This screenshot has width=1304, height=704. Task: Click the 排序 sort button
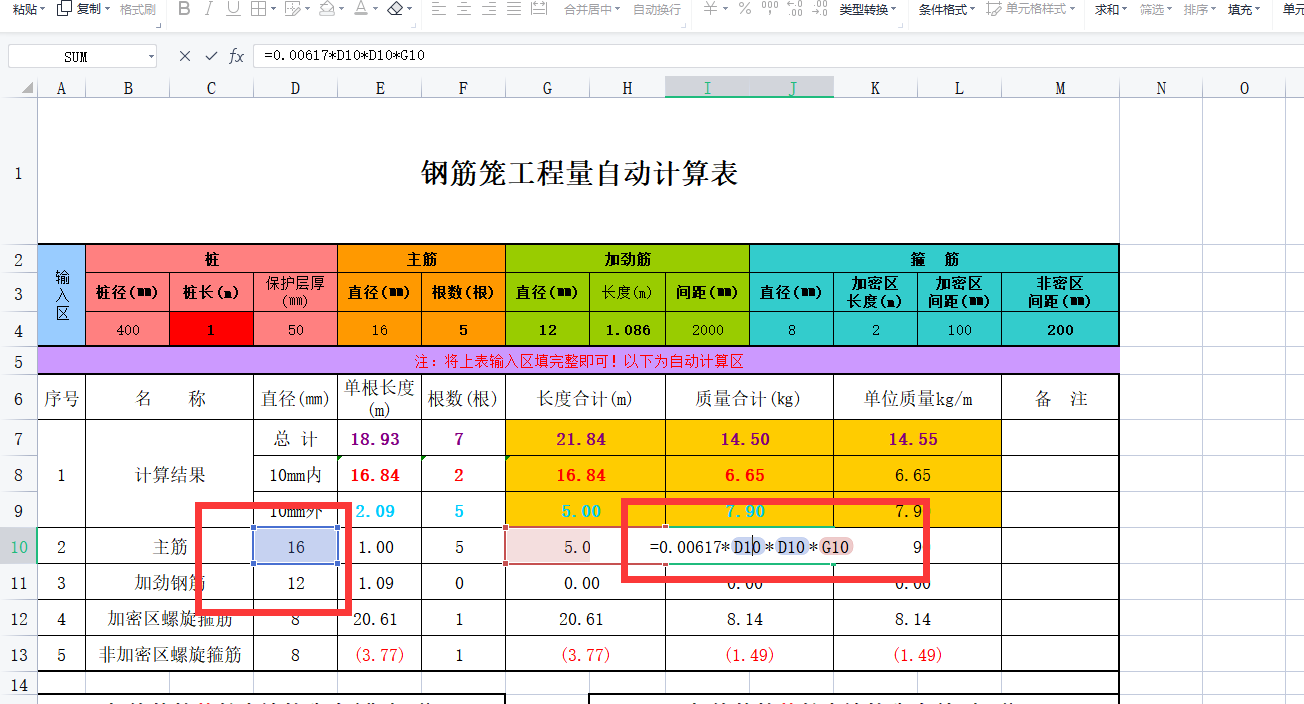[x=1200, y=9]
